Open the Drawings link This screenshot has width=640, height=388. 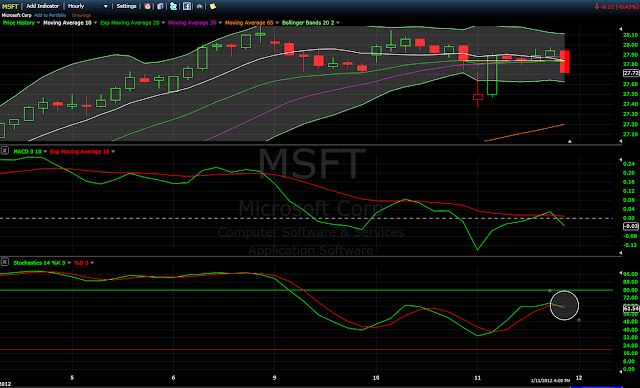tap(81, 15)
